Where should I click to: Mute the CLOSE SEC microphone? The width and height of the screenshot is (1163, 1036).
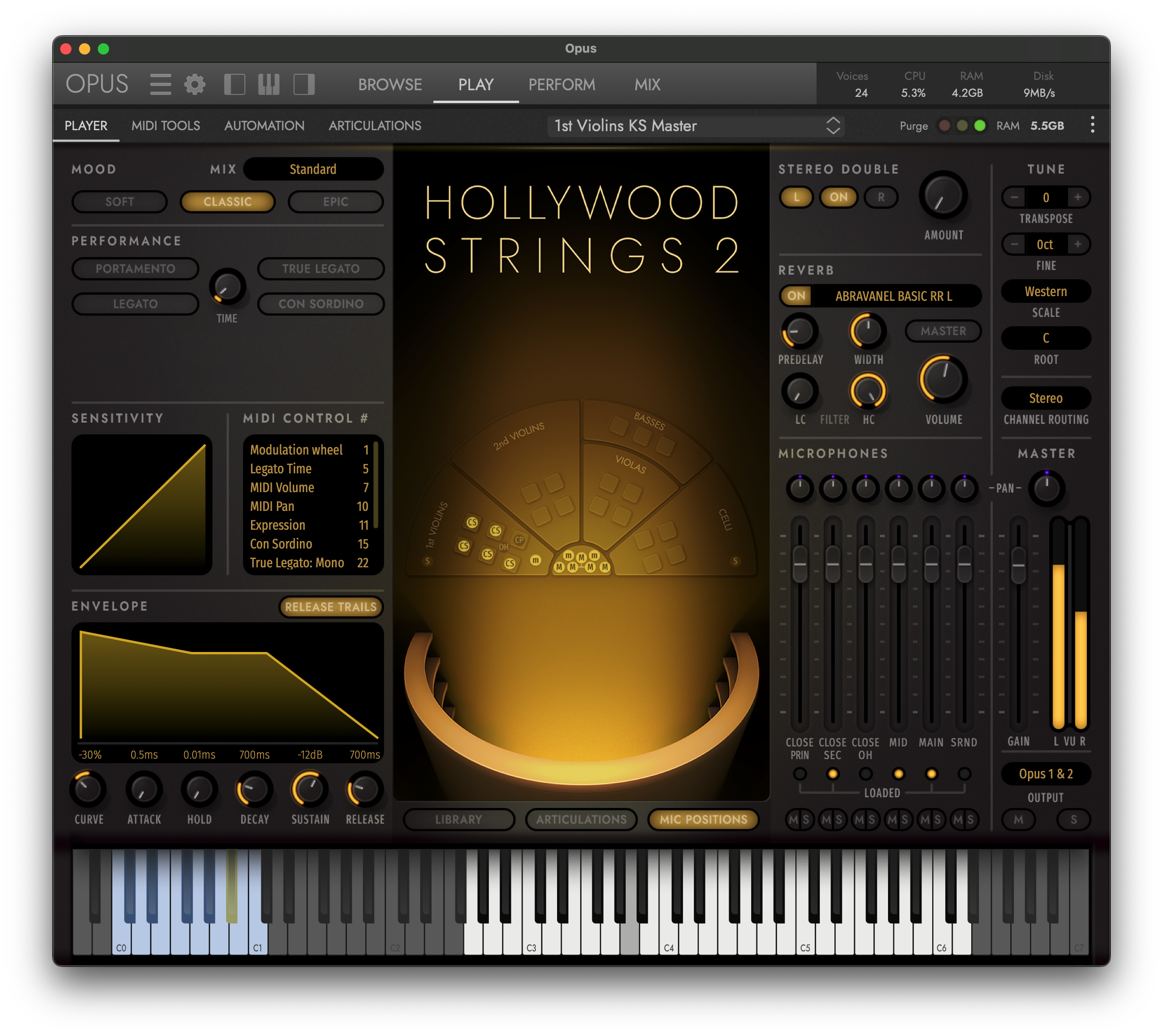tap(826, 820)
